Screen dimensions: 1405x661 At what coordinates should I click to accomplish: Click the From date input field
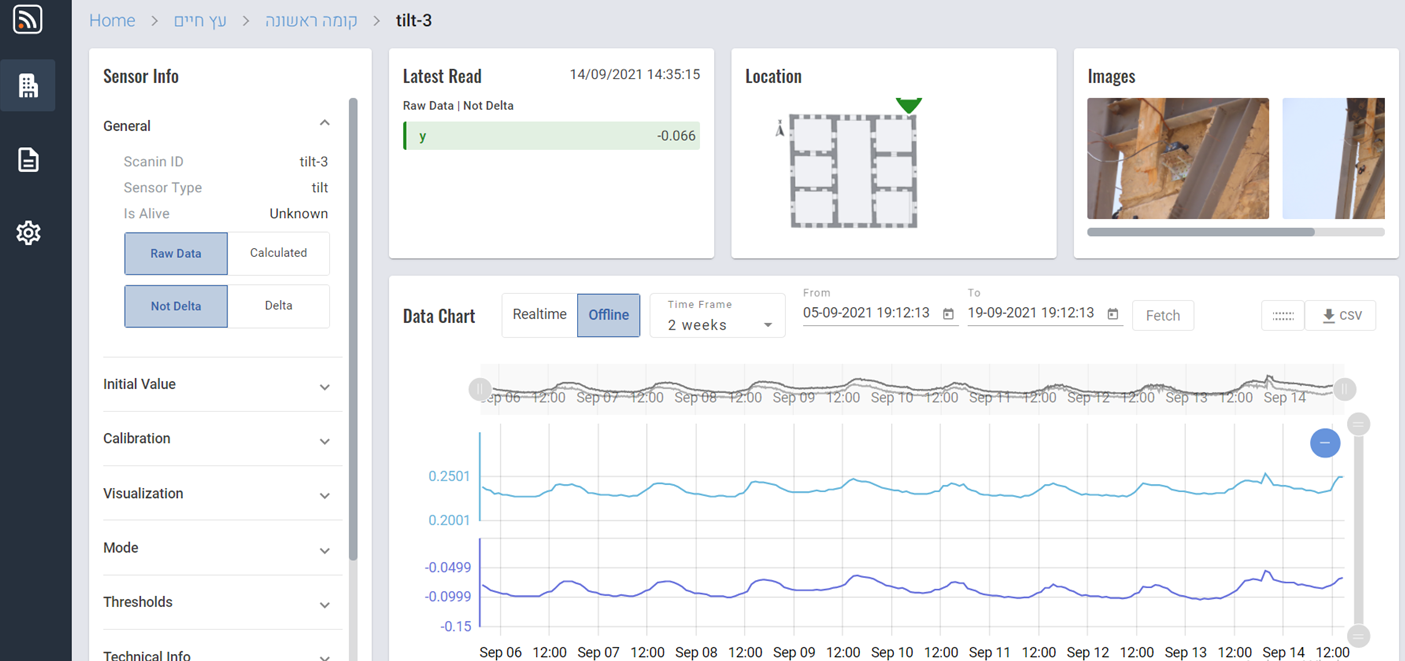881,313
